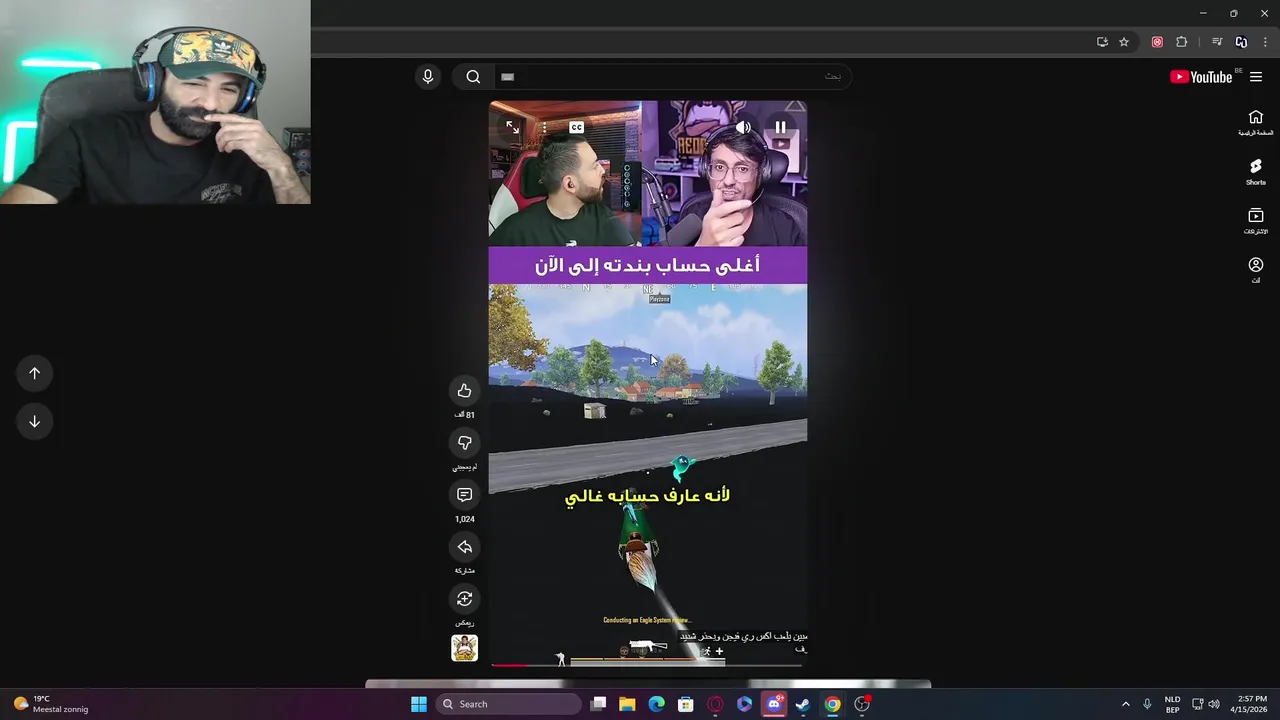
Task: Go to Home in the YouTube sidebar
Action: tap(1256, 122)
